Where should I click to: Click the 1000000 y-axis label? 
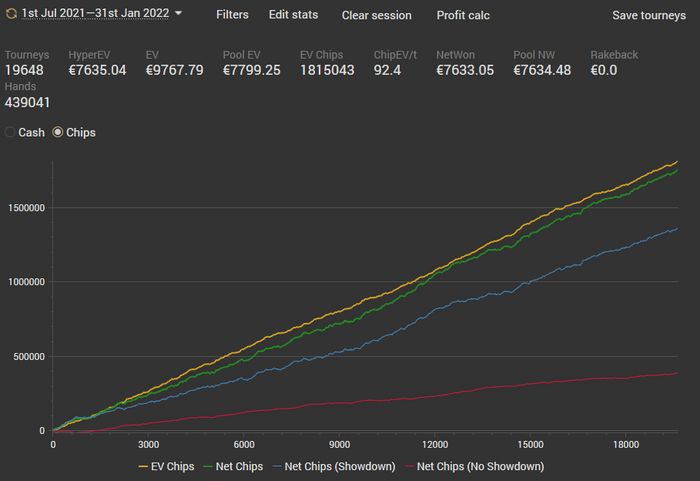pos(26,282)
